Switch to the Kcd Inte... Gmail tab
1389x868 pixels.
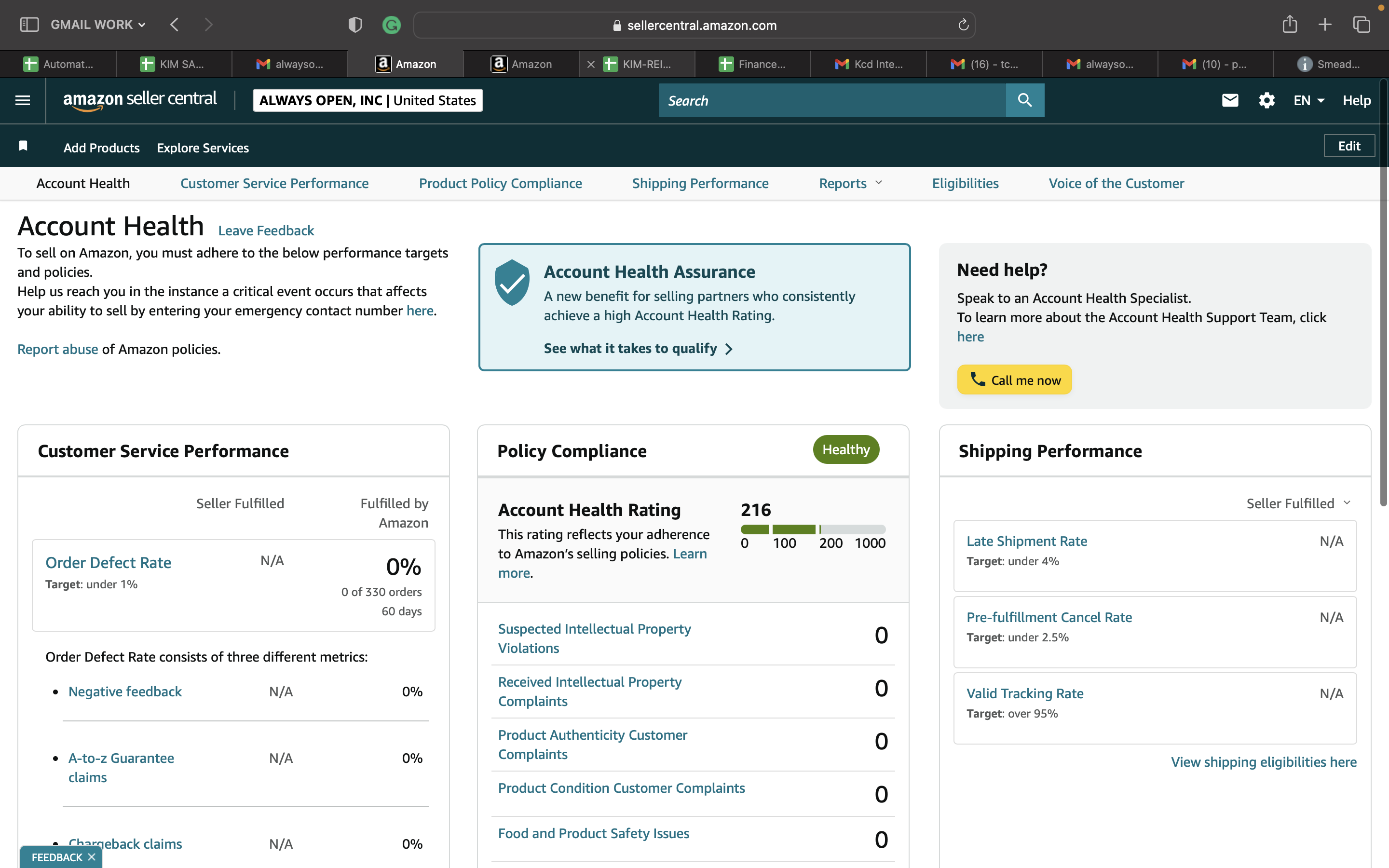[x=869, y=64]
